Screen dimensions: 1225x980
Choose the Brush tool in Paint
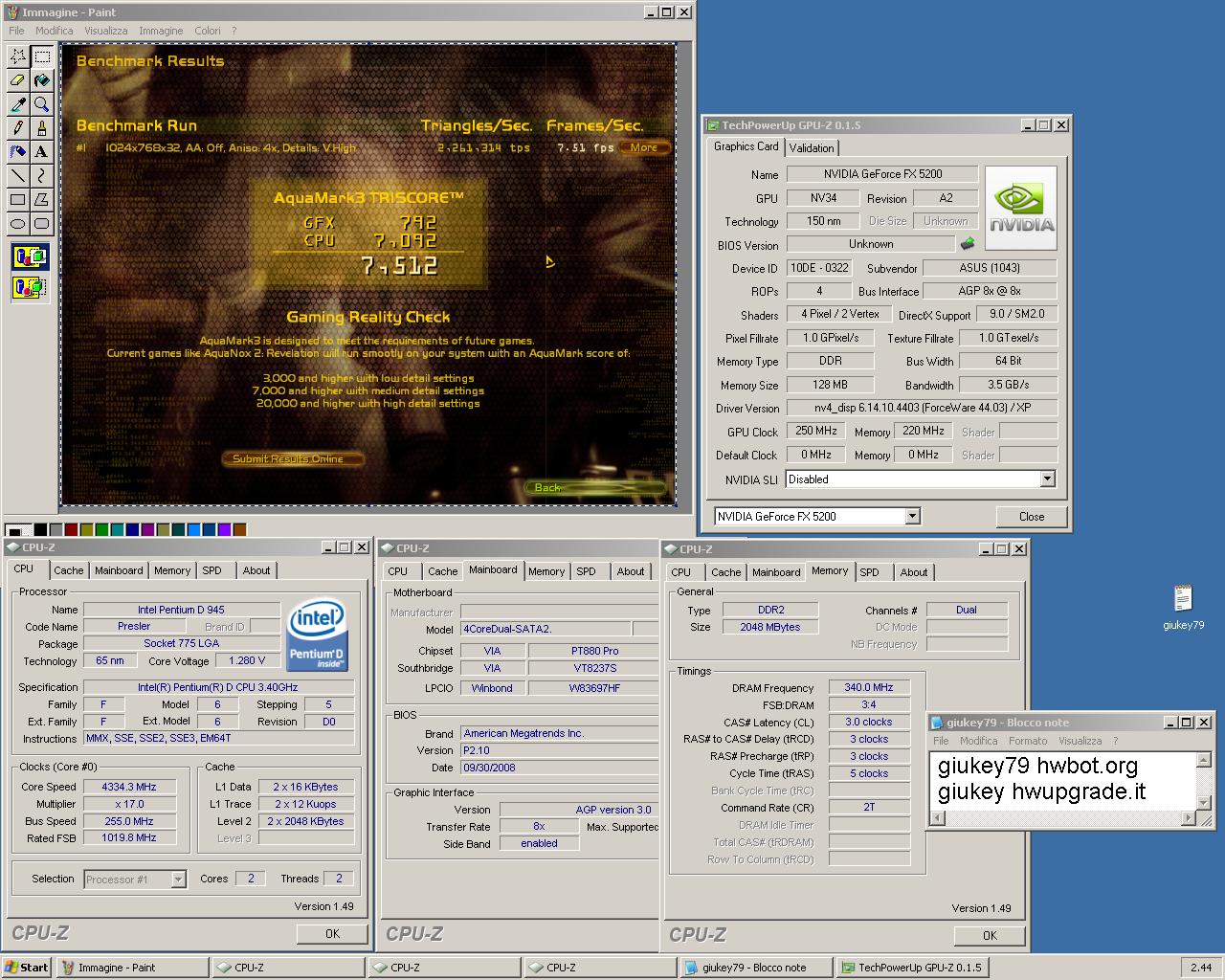41,128
